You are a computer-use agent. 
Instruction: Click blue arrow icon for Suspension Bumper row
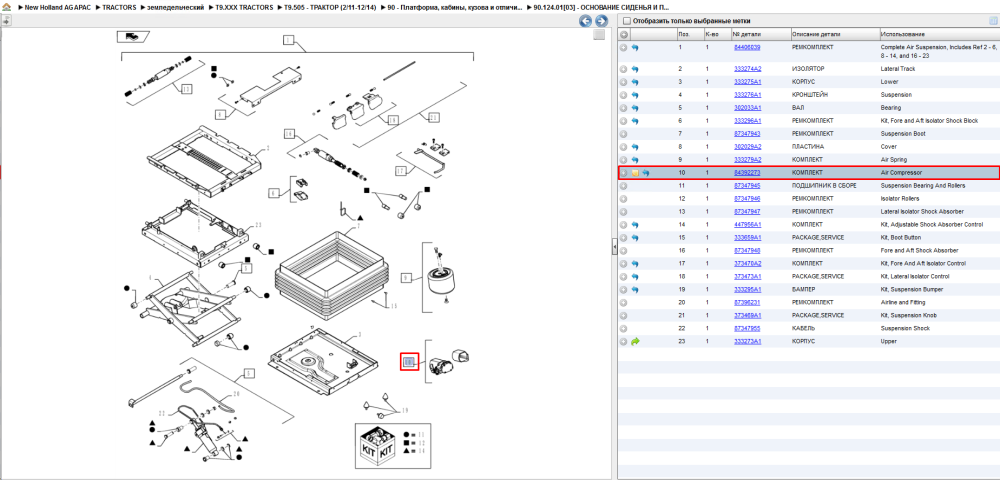635,289
